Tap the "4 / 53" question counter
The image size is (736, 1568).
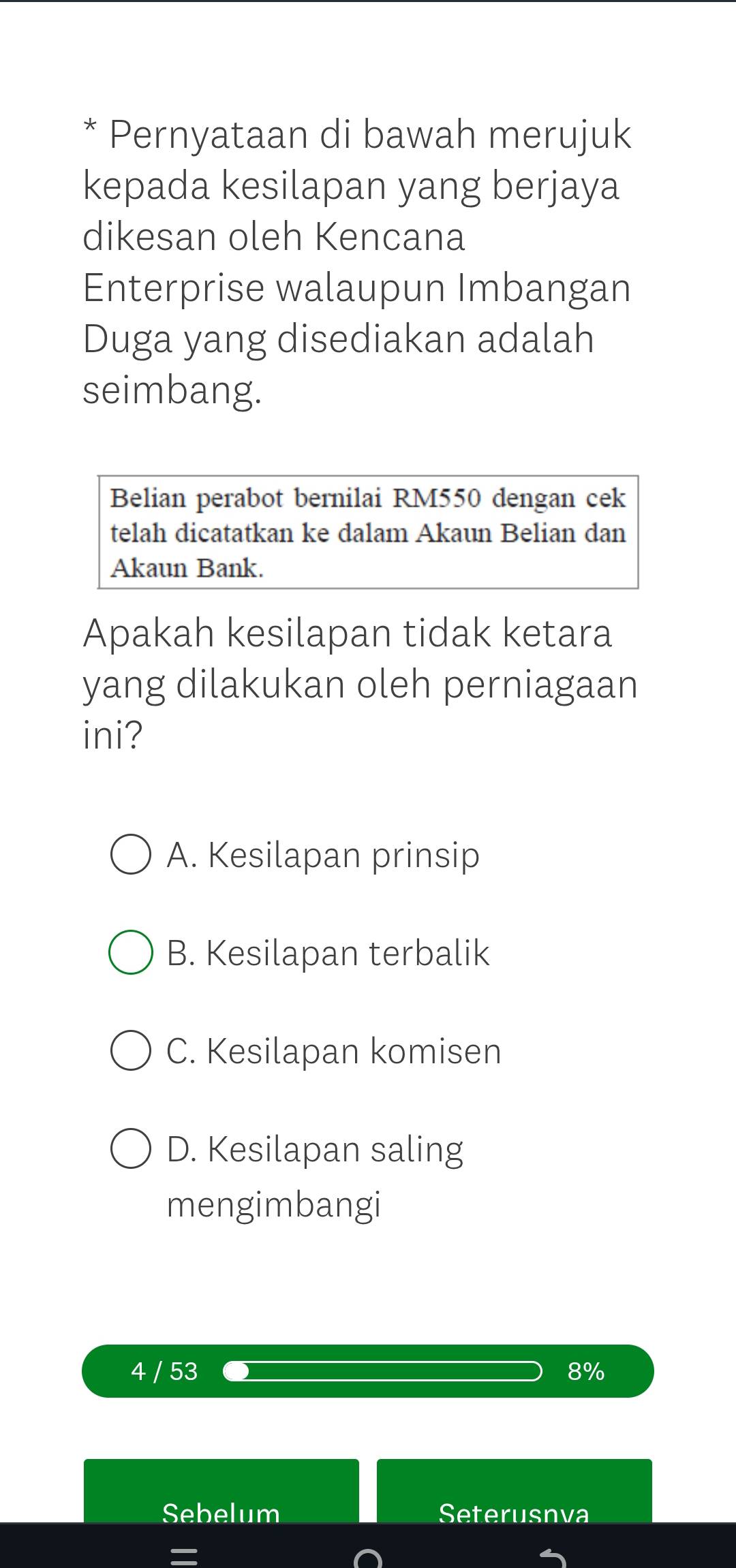click(164, 1370)
